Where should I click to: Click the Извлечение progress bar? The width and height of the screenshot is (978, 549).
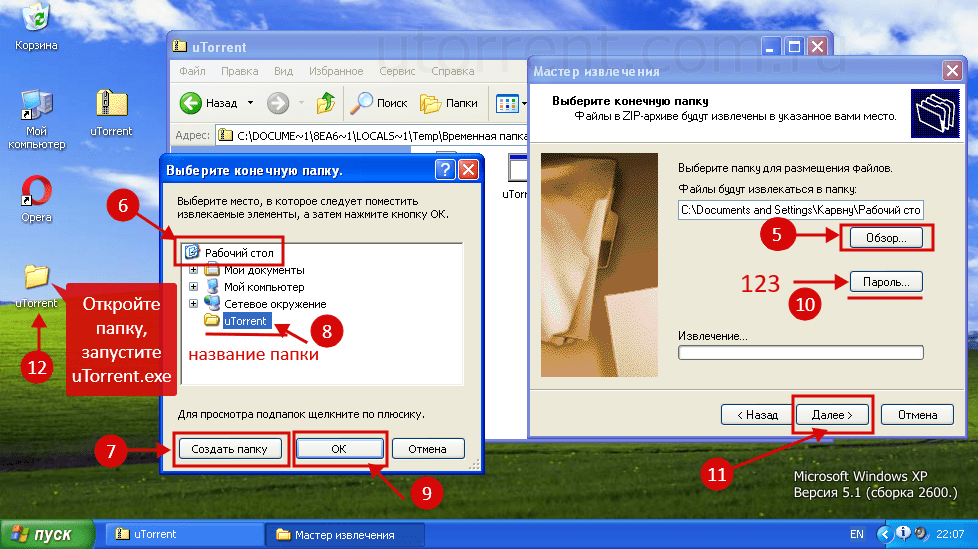coord(801,352)
